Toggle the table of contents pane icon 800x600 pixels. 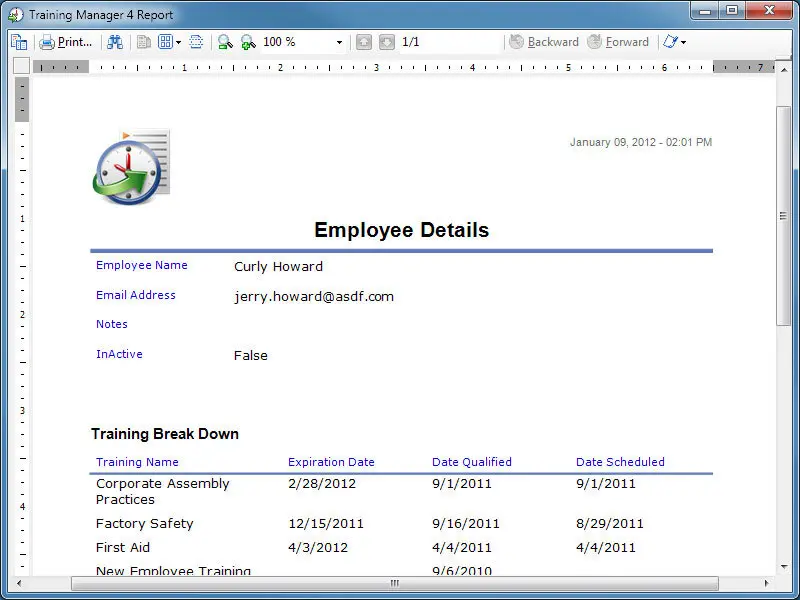[18, 42]
